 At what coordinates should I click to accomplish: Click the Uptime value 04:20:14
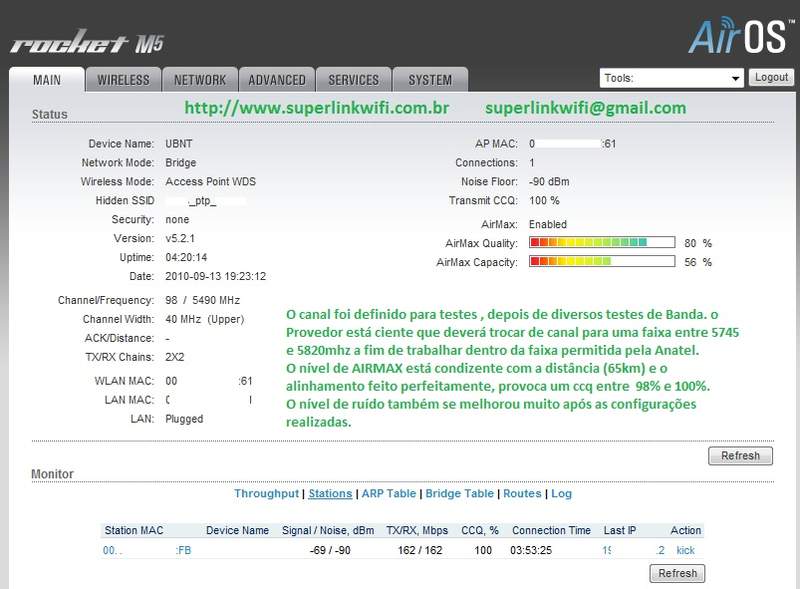pos(186,257)
